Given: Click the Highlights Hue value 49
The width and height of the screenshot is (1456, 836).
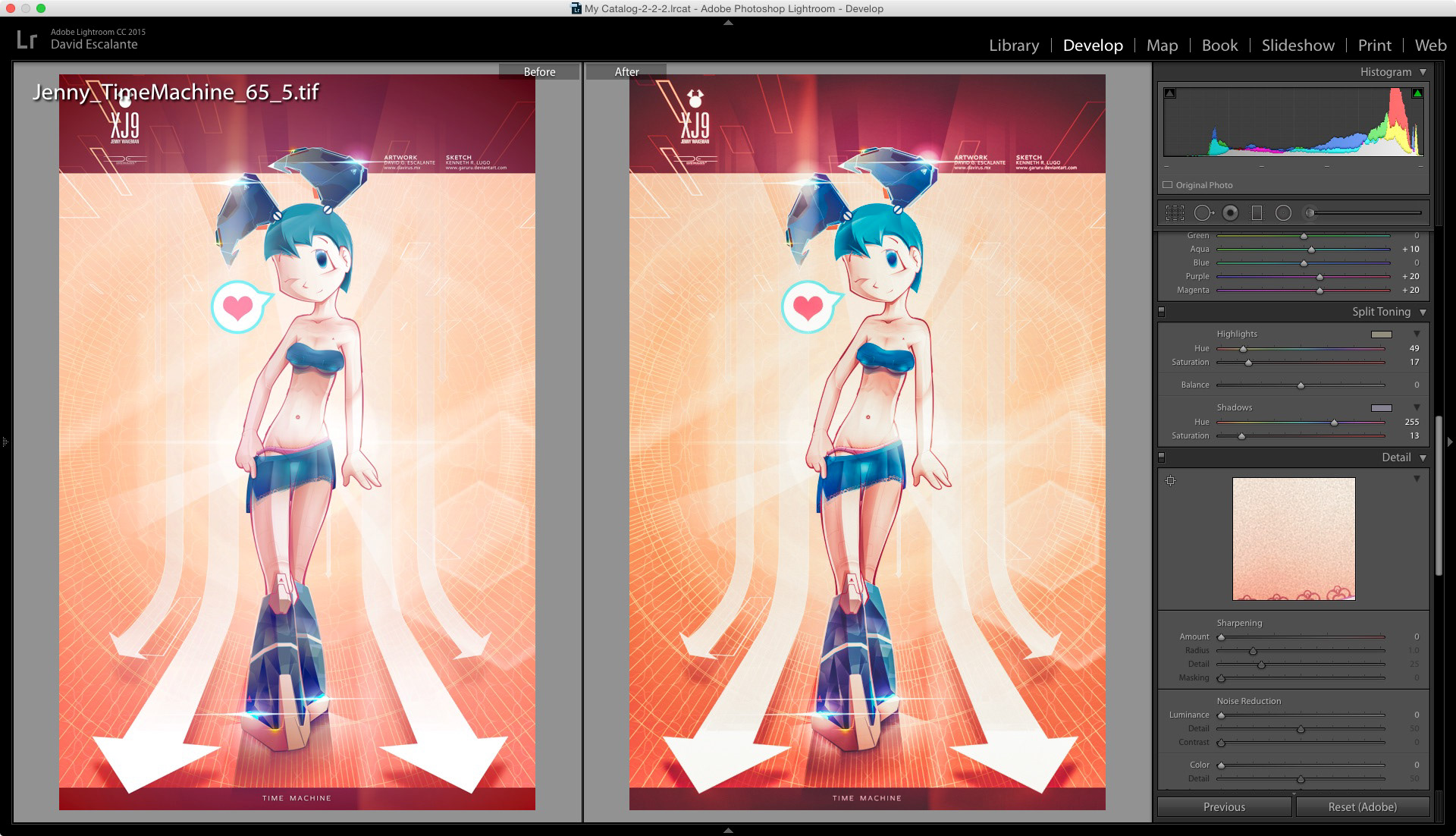Looking at the screenshot, I should click(1414, 349).
